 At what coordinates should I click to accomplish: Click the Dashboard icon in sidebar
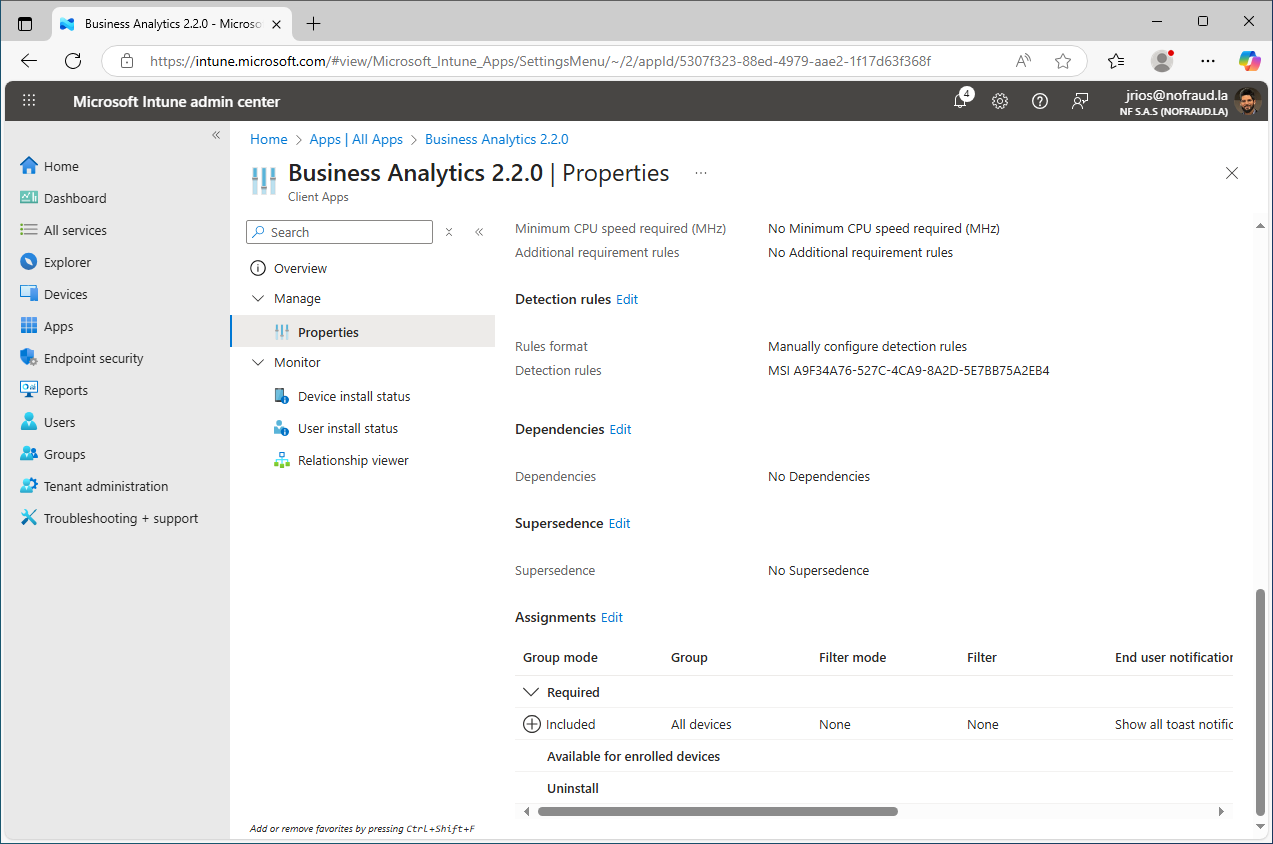29,198
